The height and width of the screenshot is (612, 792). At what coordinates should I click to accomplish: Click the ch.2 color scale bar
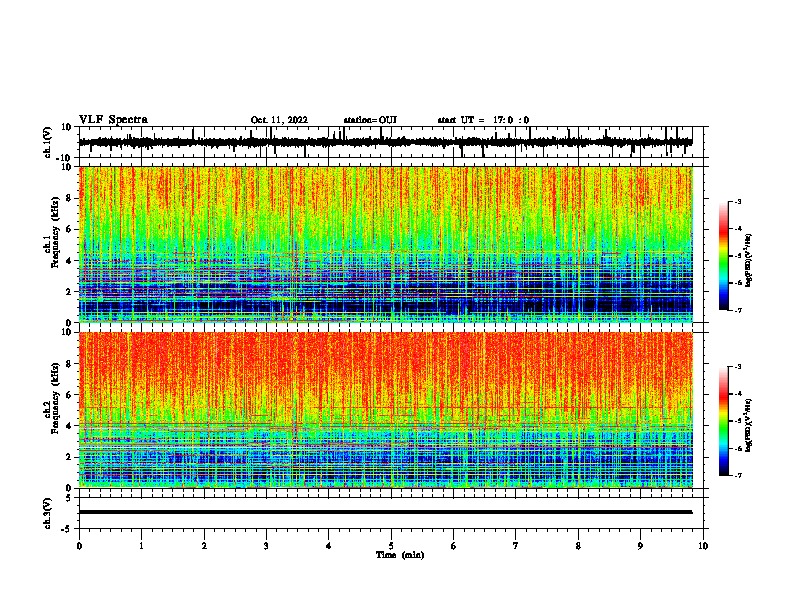(724, 421)
